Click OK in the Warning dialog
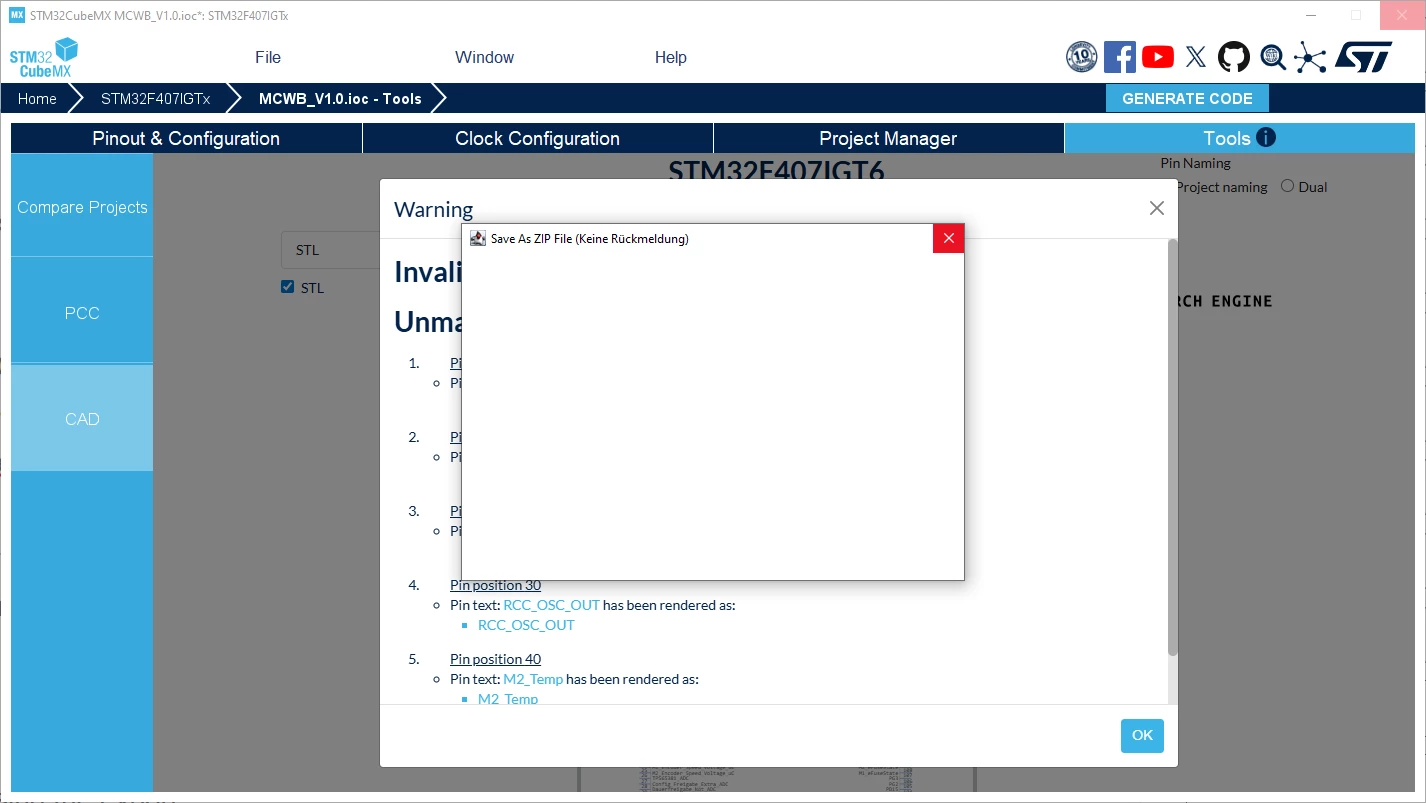Image resolution: width=1426 pixels, height=803 pixels. pyautogui.click(x=1142, y=735)
